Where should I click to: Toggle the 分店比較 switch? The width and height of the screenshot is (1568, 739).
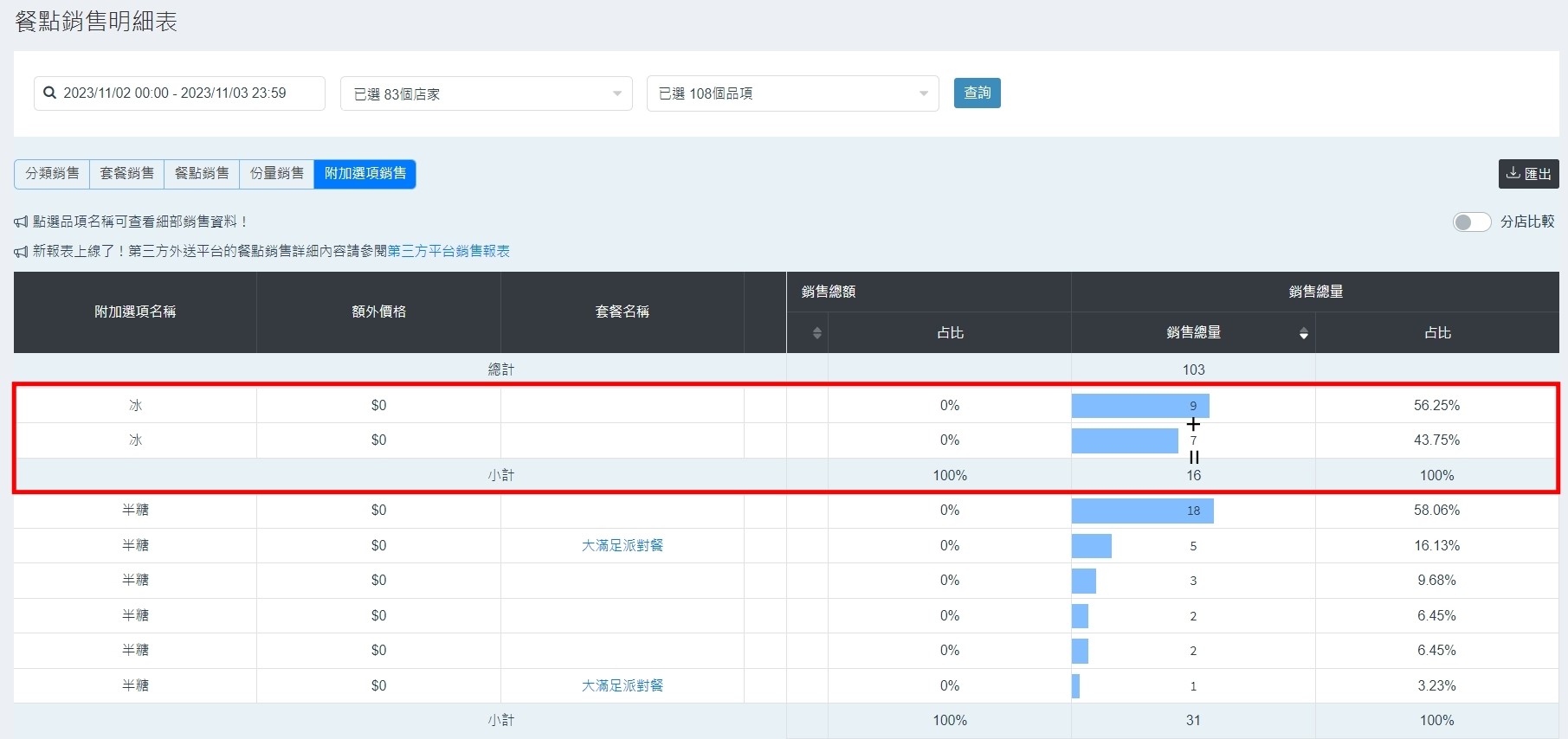1471,222
